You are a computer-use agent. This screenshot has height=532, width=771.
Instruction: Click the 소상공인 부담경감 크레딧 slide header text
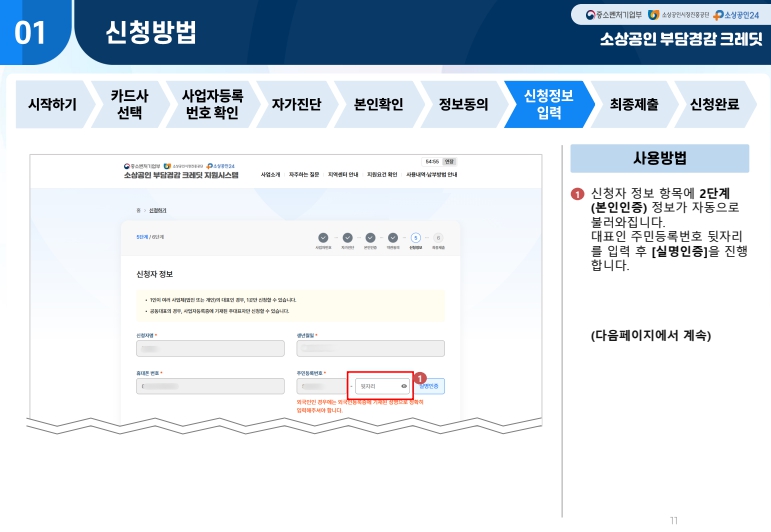click(681, 39)
